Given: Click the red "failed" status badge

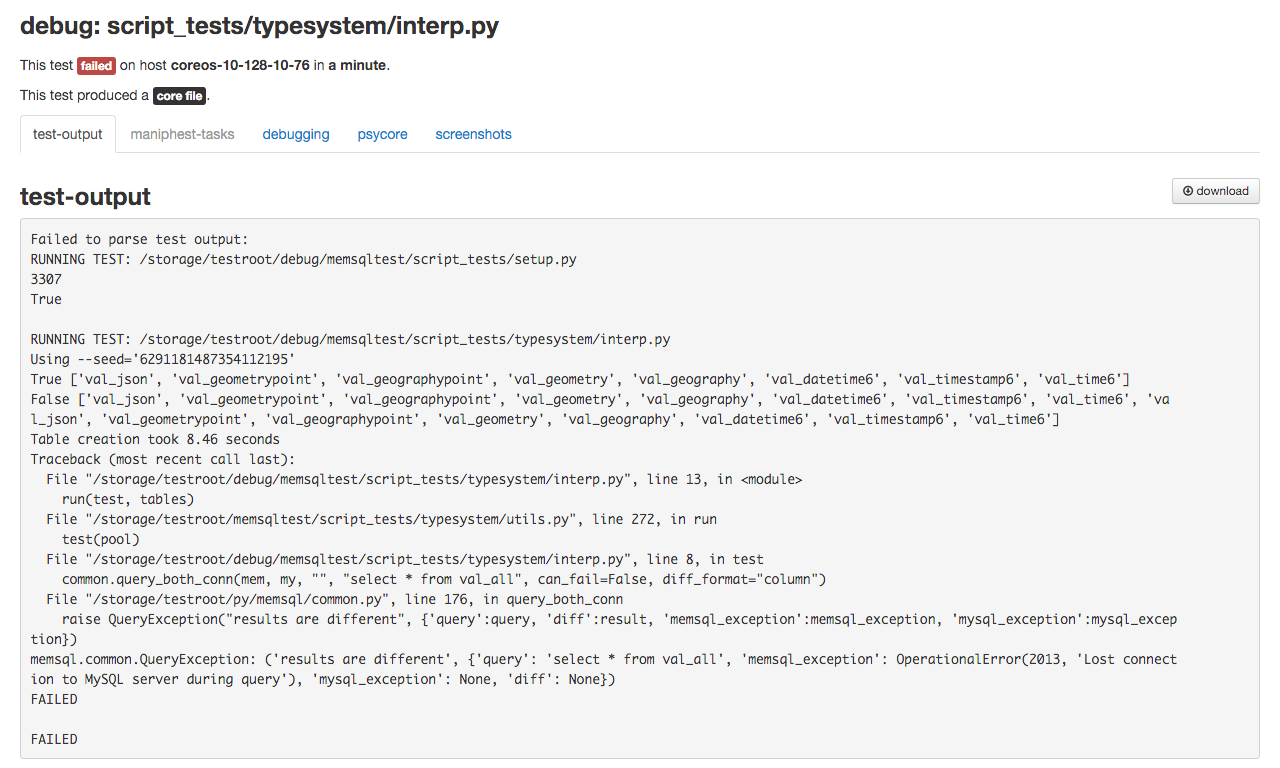Looking at the screenshot, I should (x=96, y=66).
